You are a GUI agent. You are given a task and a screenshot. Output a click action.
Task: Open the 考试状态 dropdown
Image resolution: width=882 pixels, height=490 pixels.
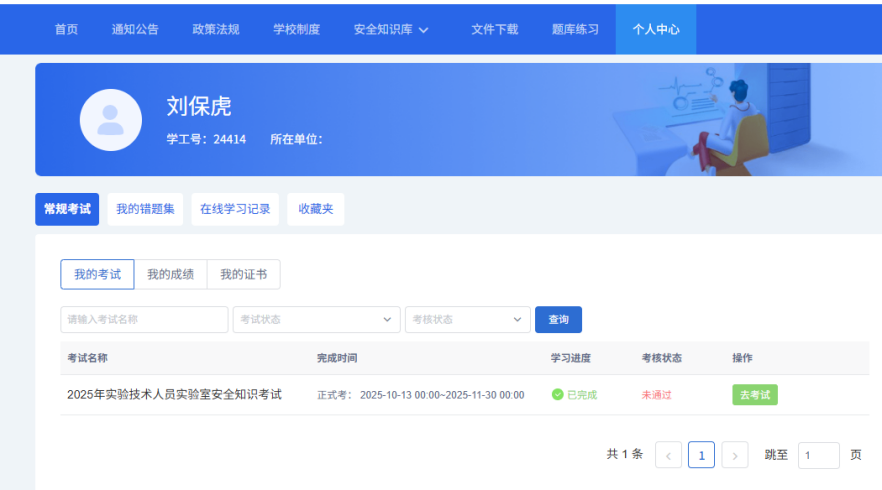(x=316, y=319)
